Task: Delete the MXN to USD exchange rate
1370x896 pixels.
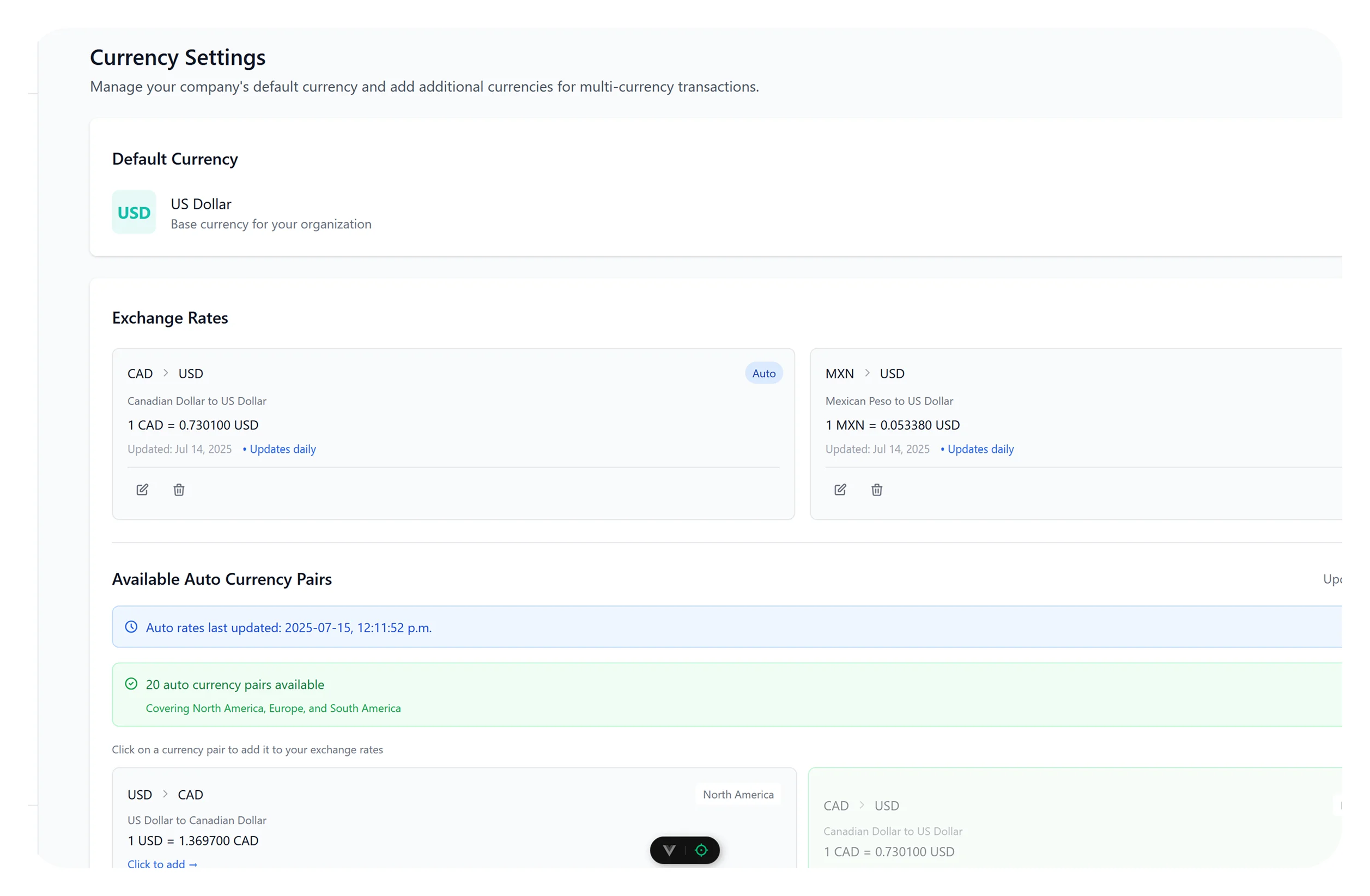Action: 877,489
